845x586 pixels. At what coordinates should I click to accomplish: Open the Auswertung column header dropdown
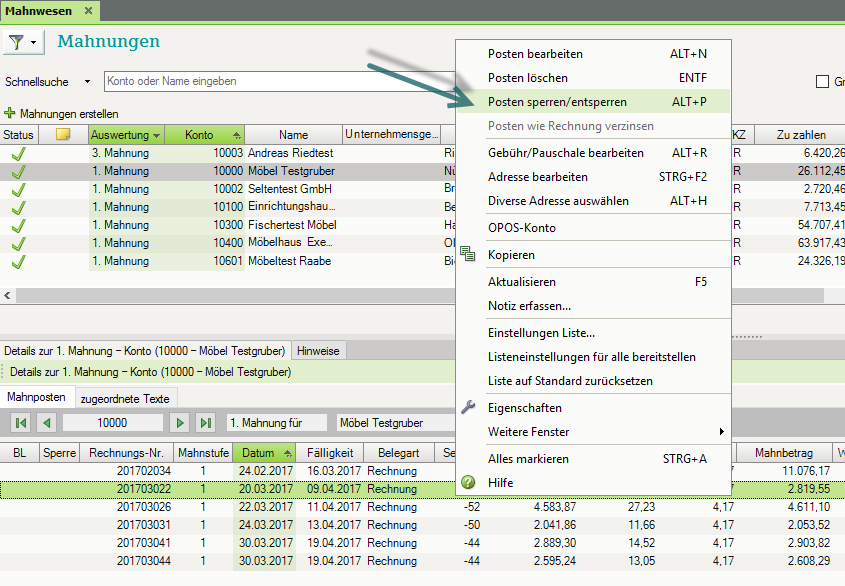pyautogui.click(x=157, y=135)
